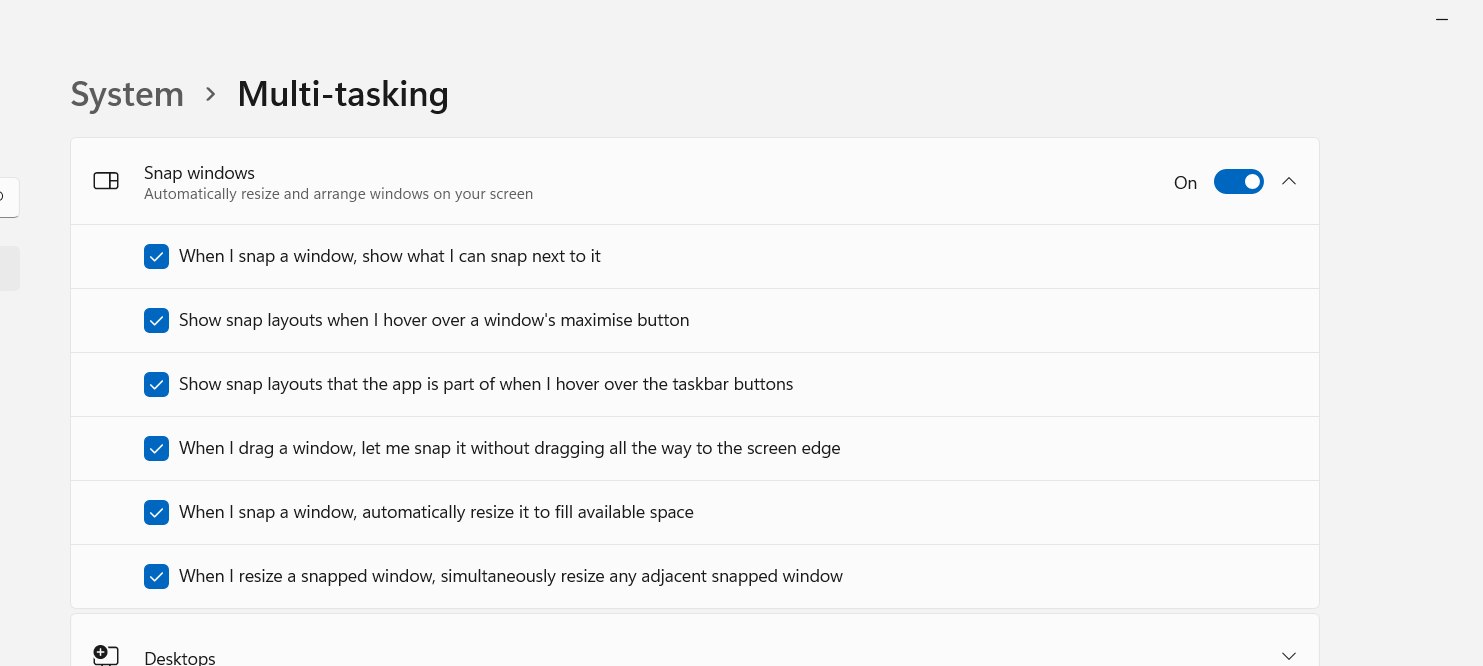1483x666 pixels.
Task: Go back to System in breadcrumb
Action: point(127,94)
